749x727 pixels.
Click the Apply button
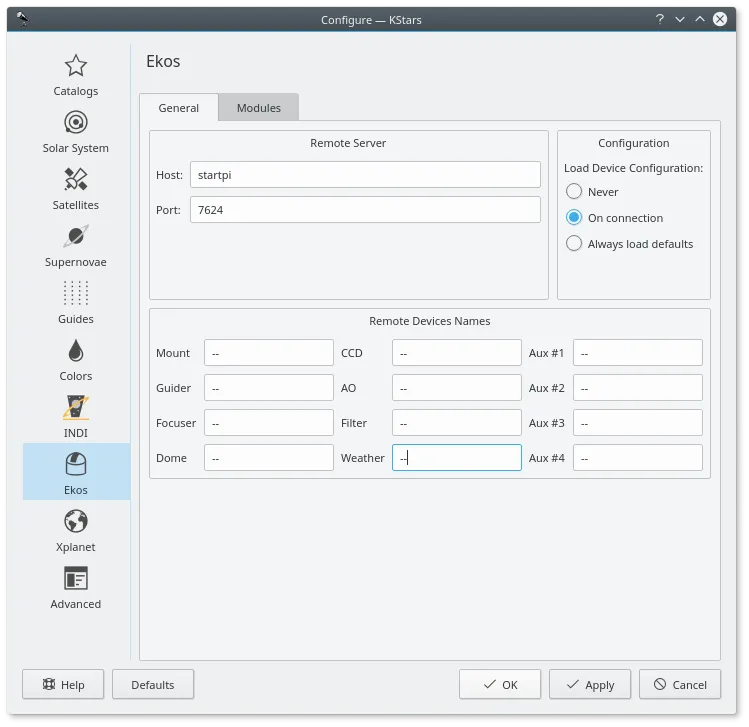click(x=590, y=684)
